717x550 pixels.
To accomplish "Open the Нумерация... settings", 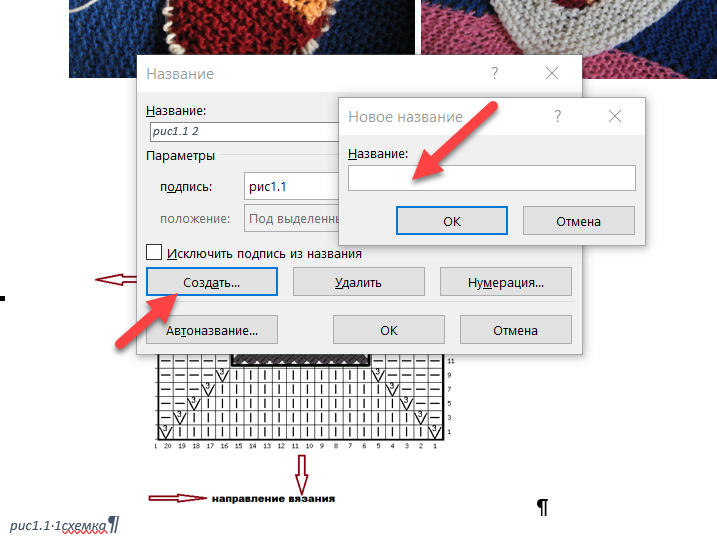I will pos(505,283).
